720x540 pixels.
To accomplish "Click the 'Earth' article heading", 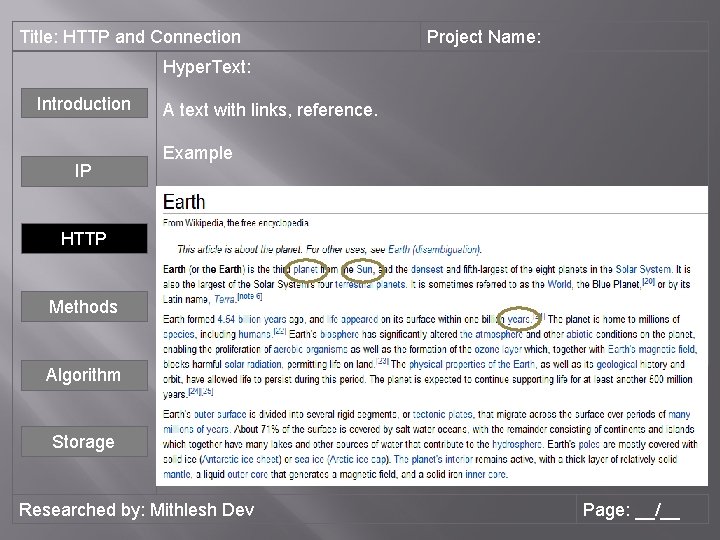I will pyautogui.click(x=184, y=202).
